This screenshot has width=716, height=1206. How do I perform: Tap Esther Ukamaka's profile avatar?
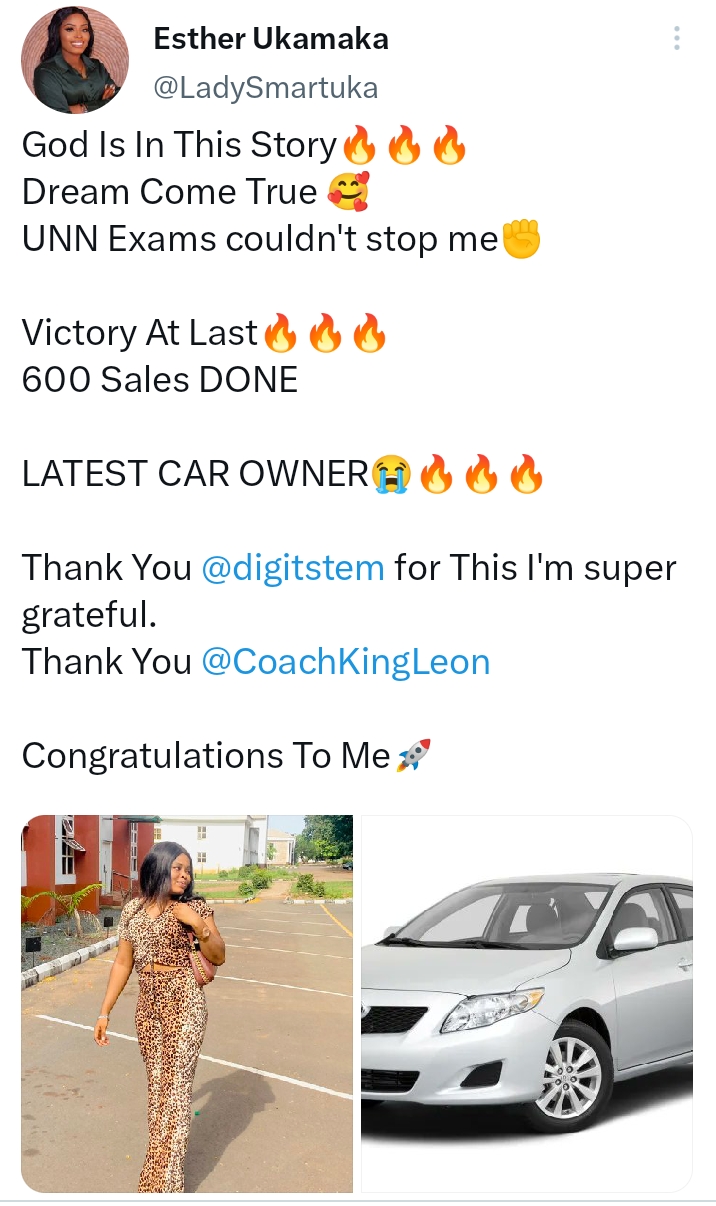pyautogui.click(x=75, y=60)
